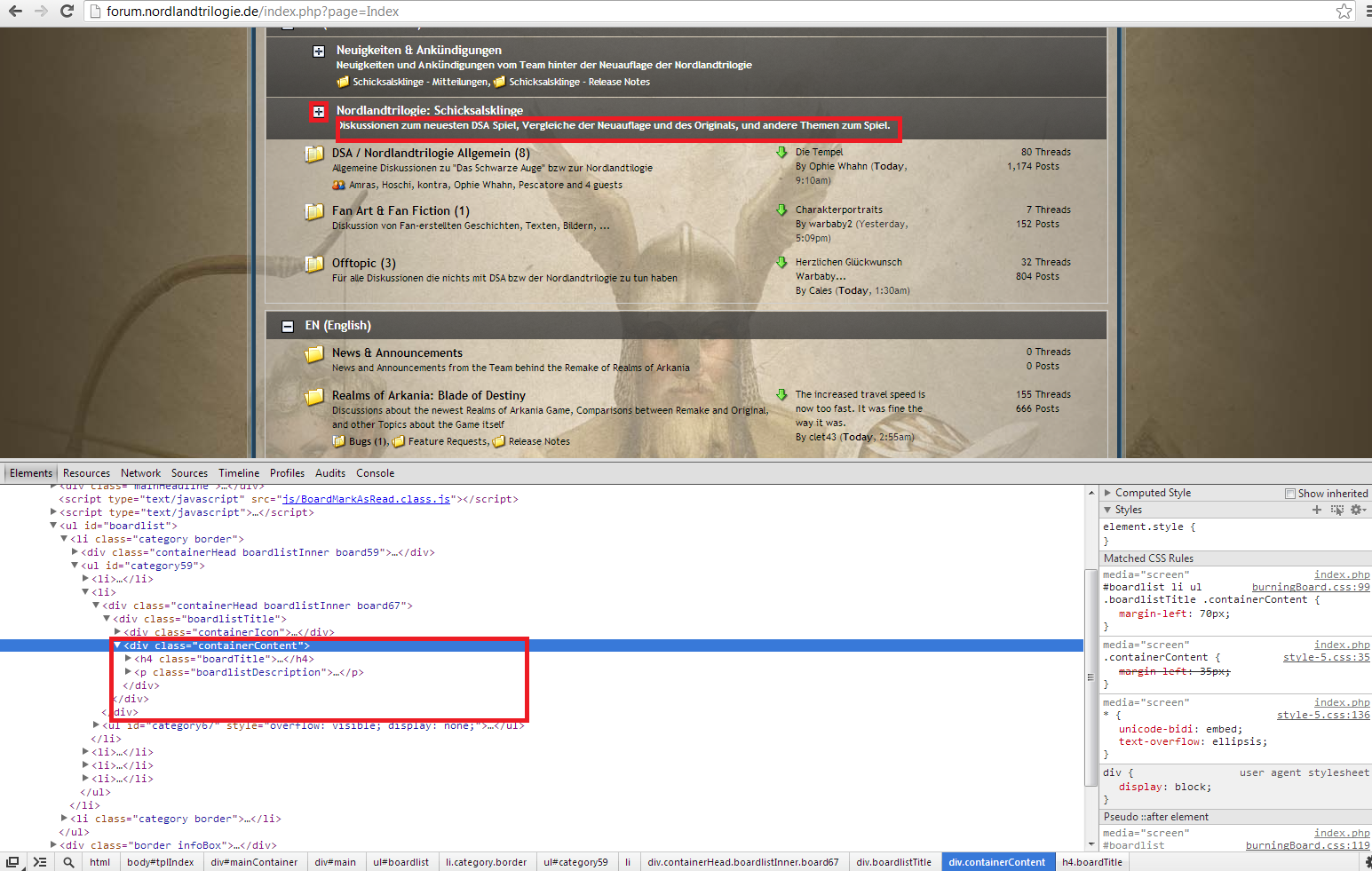Click the toggle element state icon in Styles
This screenshot has height=871, width=1372.
click(1336, 510)
